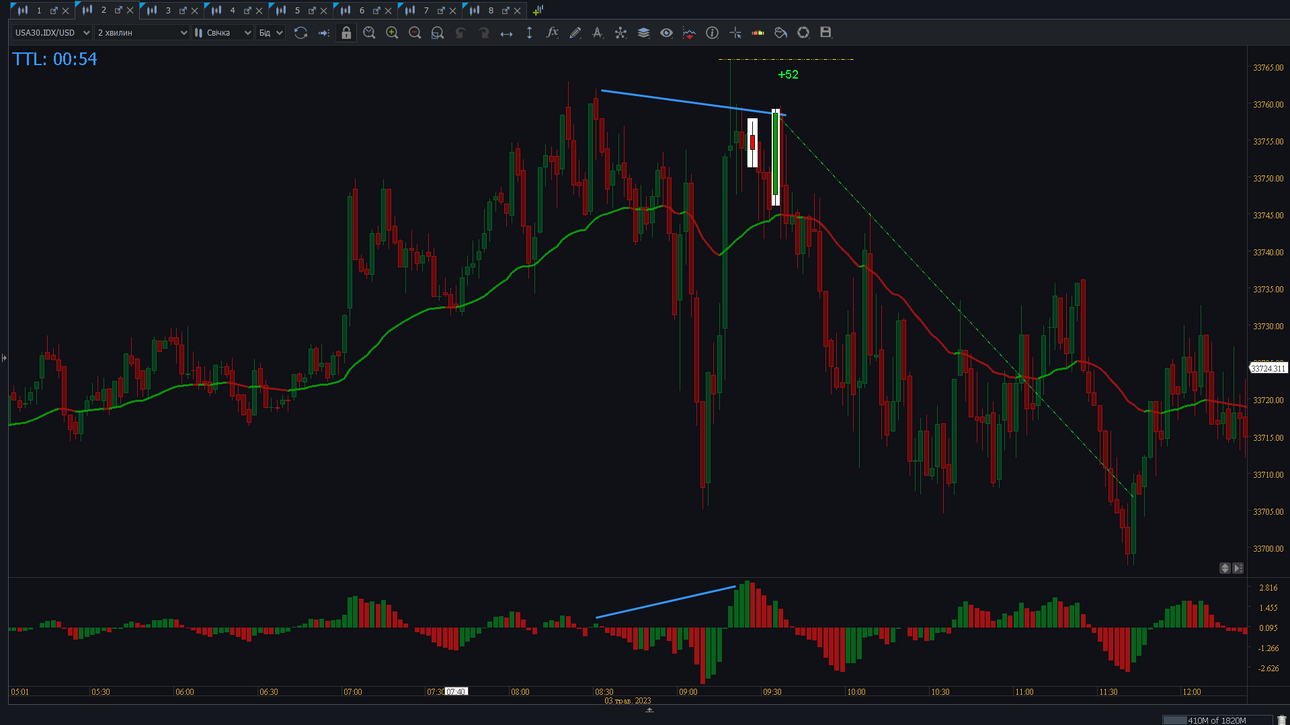Viewport: 1290px width, 725px height.
Task: Expand the left side panel arrow
Action: pos(4,358)
